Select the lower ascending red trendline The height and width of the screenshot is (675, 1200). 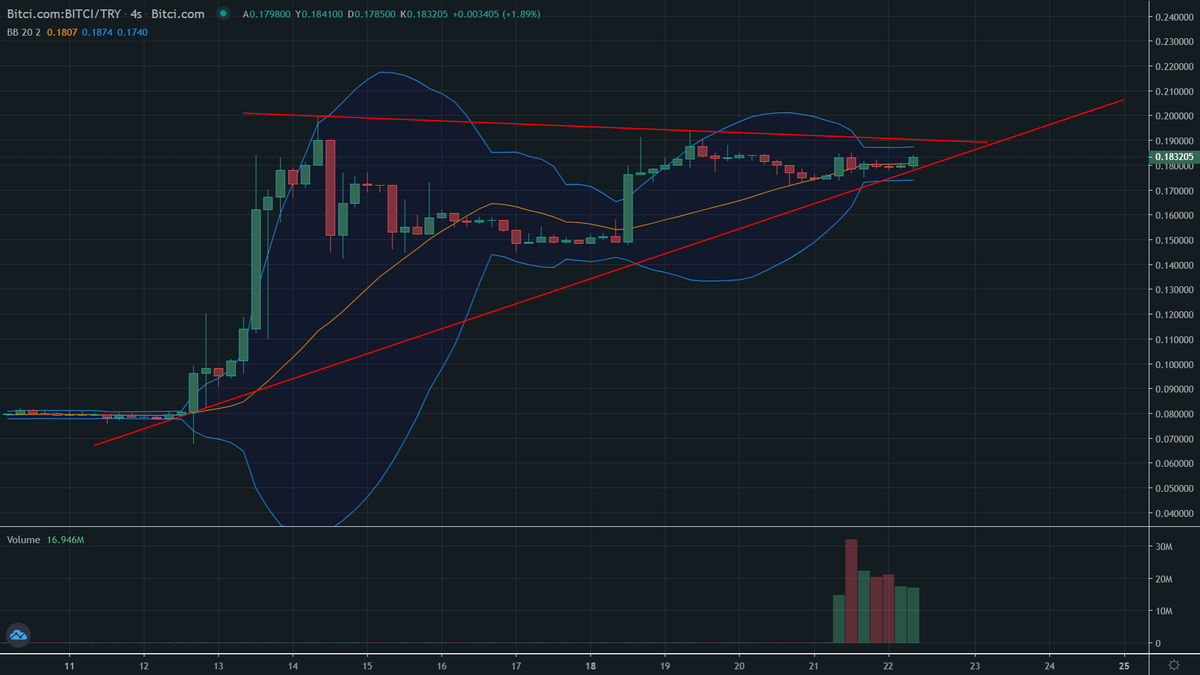[x=610, y=272]
